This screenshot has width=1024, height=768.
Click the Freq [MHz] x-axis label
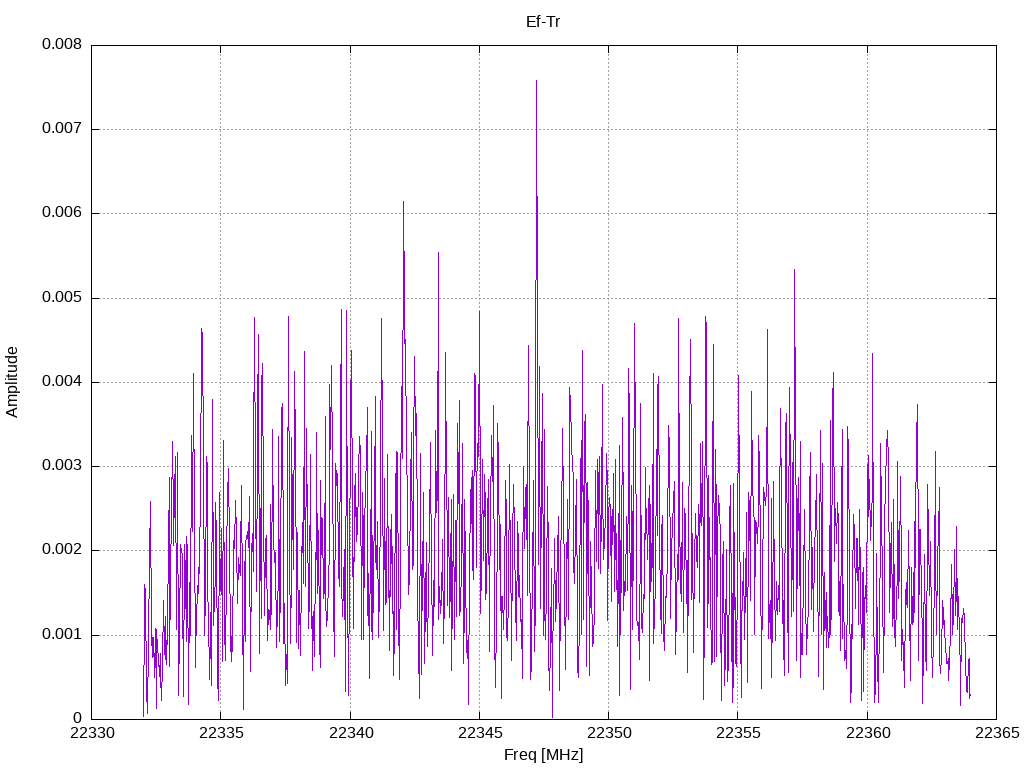(543, 755)
